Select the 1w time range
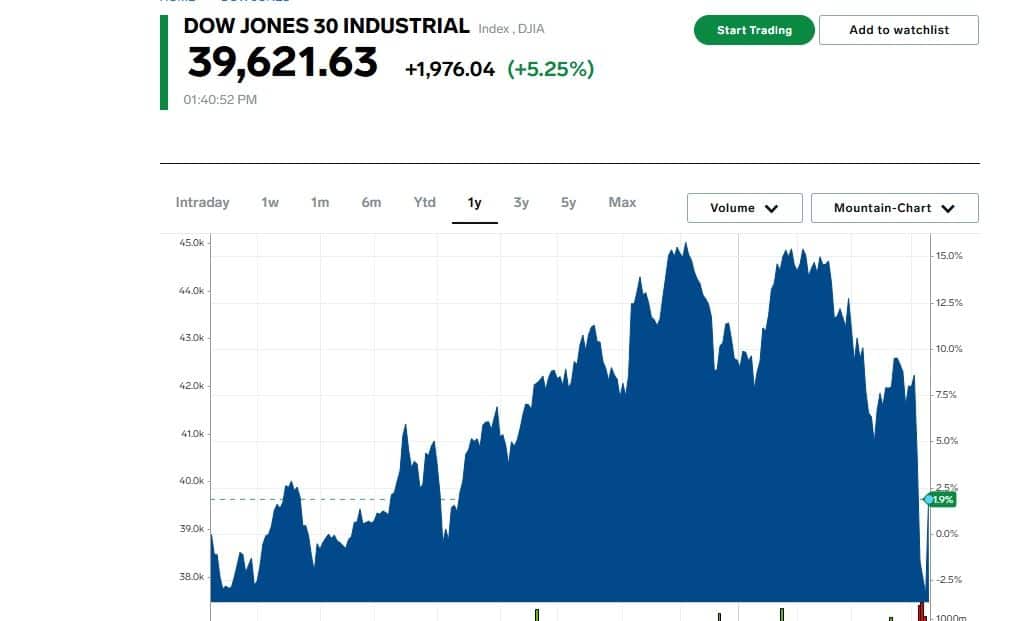This screenshot has height=621, width=1034. (x=270, y=202)
